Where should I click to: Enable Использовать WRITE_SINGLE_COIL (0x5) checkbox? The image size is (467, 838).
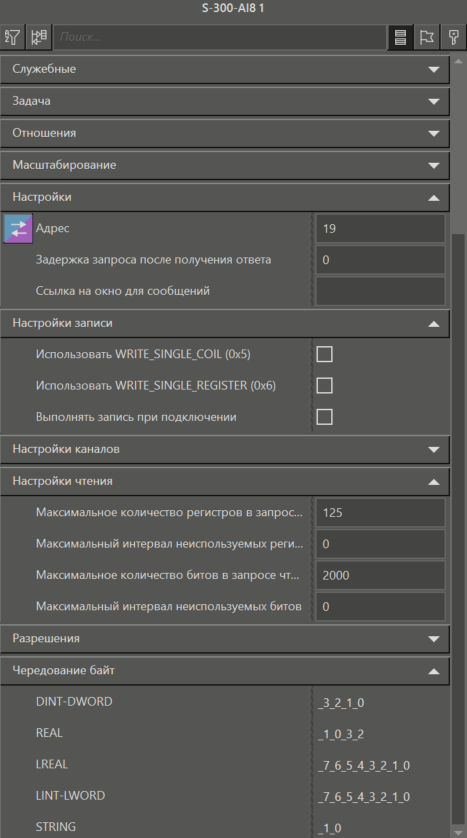(324, 354)
